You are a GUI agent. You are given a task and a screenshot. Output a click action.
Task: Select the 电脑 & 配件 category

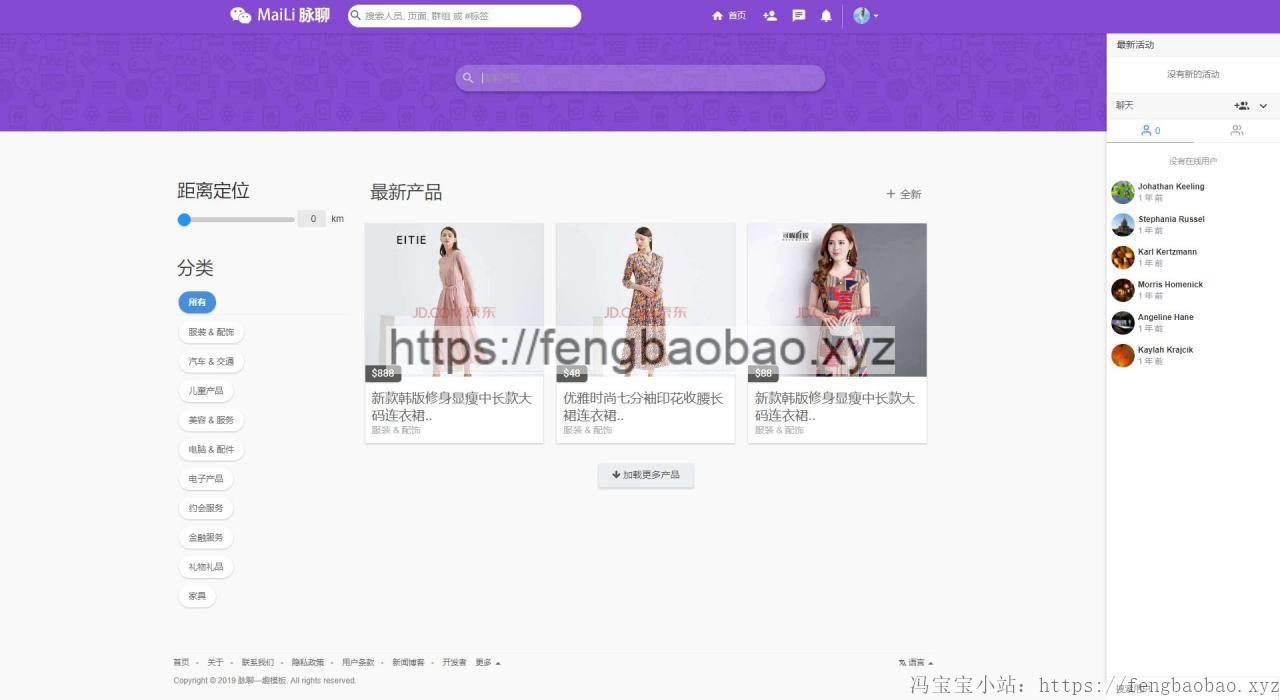[x=211, y=449]
